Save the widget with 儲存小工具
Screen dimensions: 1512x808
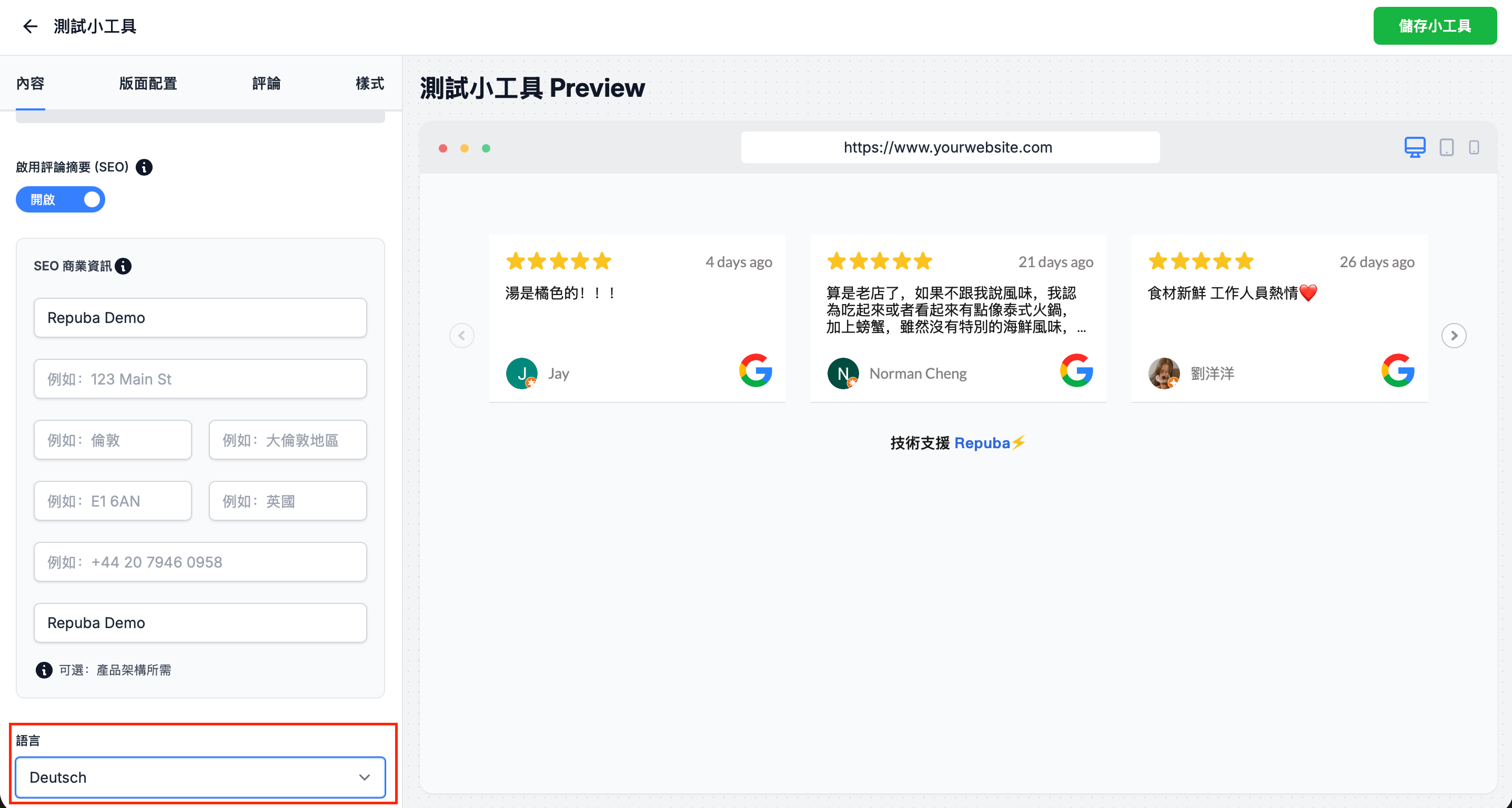[x=1435, y=26]
